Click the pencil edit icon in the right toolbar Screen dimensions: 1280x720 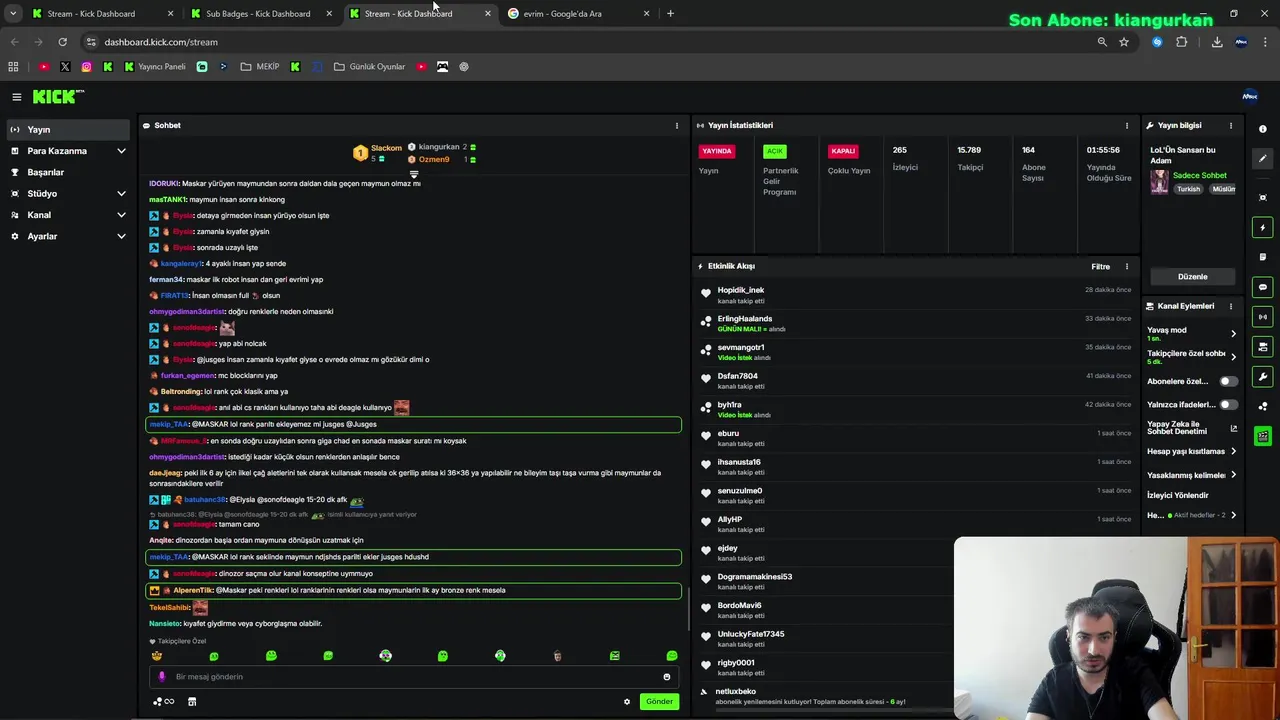click(x=1263, y=158)
